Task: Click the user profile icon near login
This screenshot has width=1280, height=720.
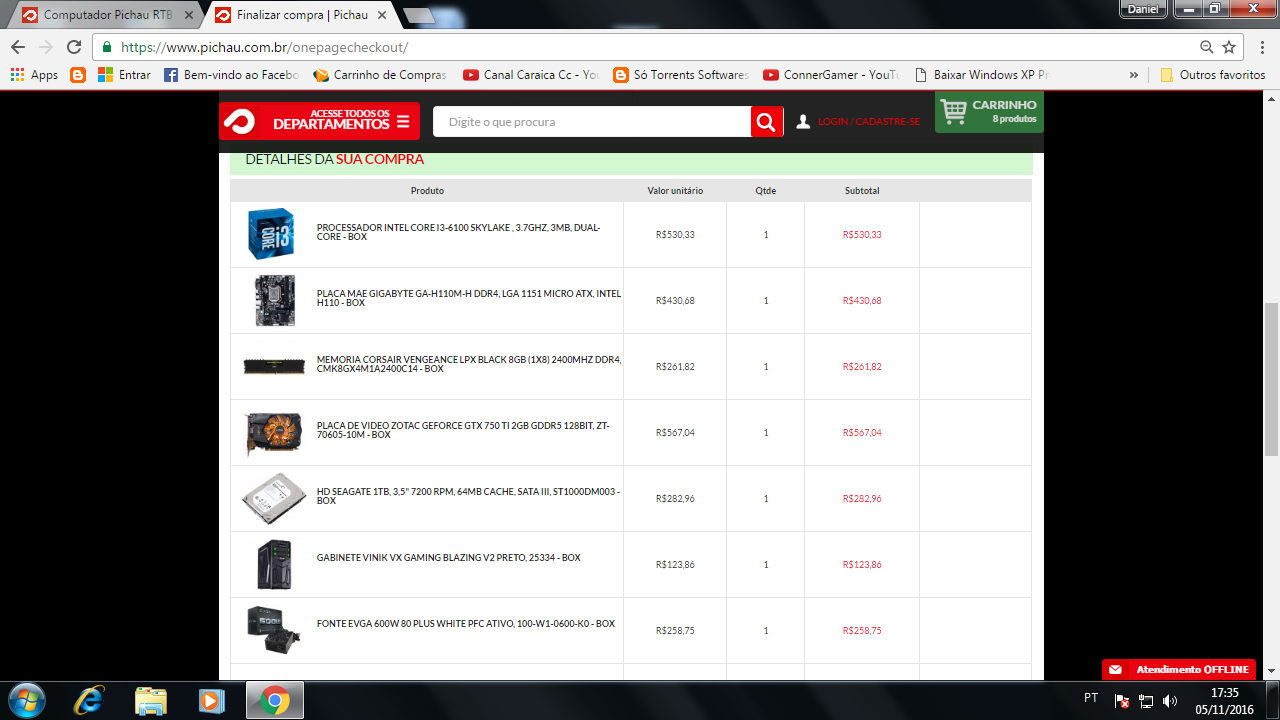Action: tap(803, 122)
